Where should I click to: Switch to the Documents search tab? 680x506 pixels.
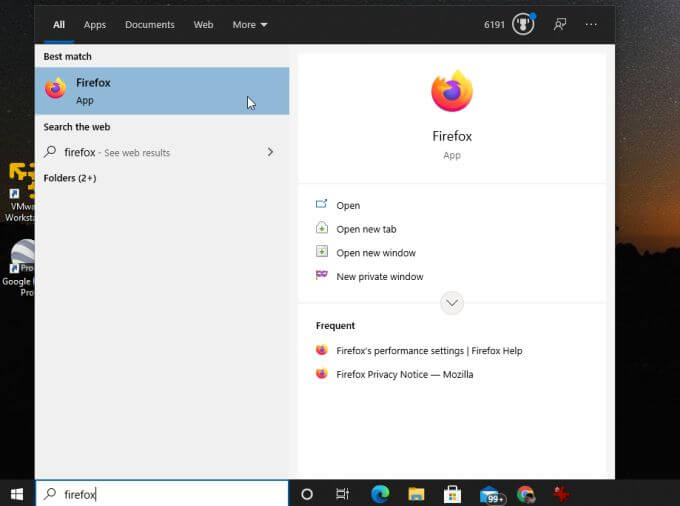[150, 25]
